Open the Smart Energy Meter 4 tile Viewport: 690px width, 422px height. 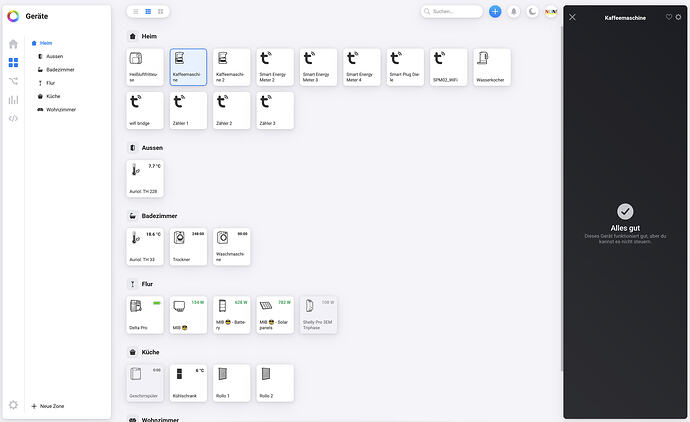(x=362, y=67)
